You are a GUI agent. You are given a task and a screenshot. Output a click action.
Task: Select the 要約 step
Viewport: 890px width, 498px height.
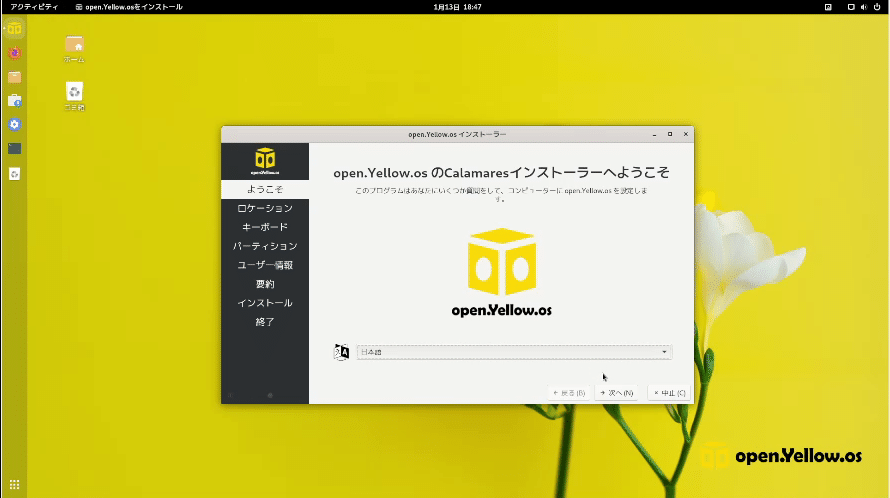[265, 284]
